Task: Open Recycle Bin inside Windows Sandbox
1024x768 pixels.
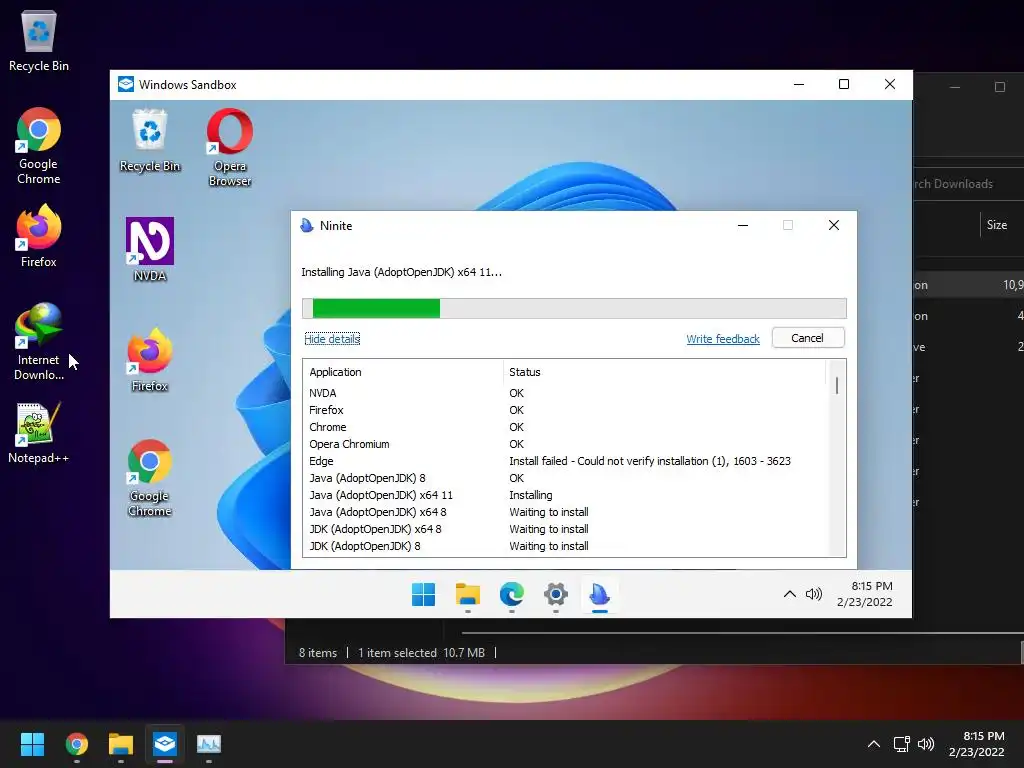Action: pyautogui.click(x=150, y=141)
